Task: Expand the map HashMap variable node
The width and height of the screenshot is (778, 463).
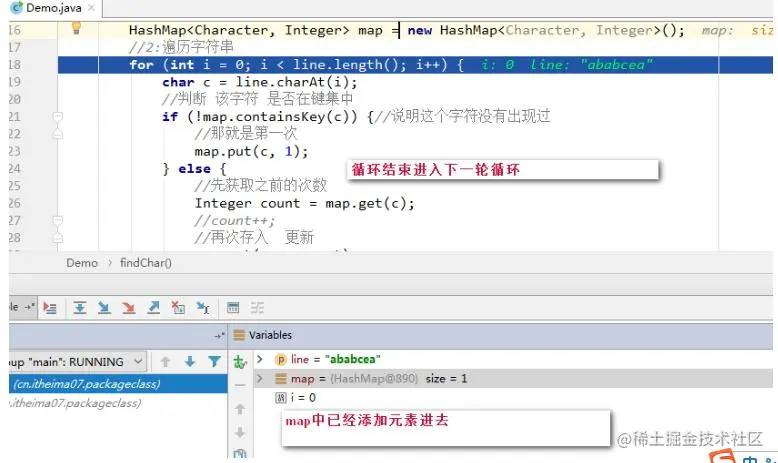Action: click(x=259, y=379)
